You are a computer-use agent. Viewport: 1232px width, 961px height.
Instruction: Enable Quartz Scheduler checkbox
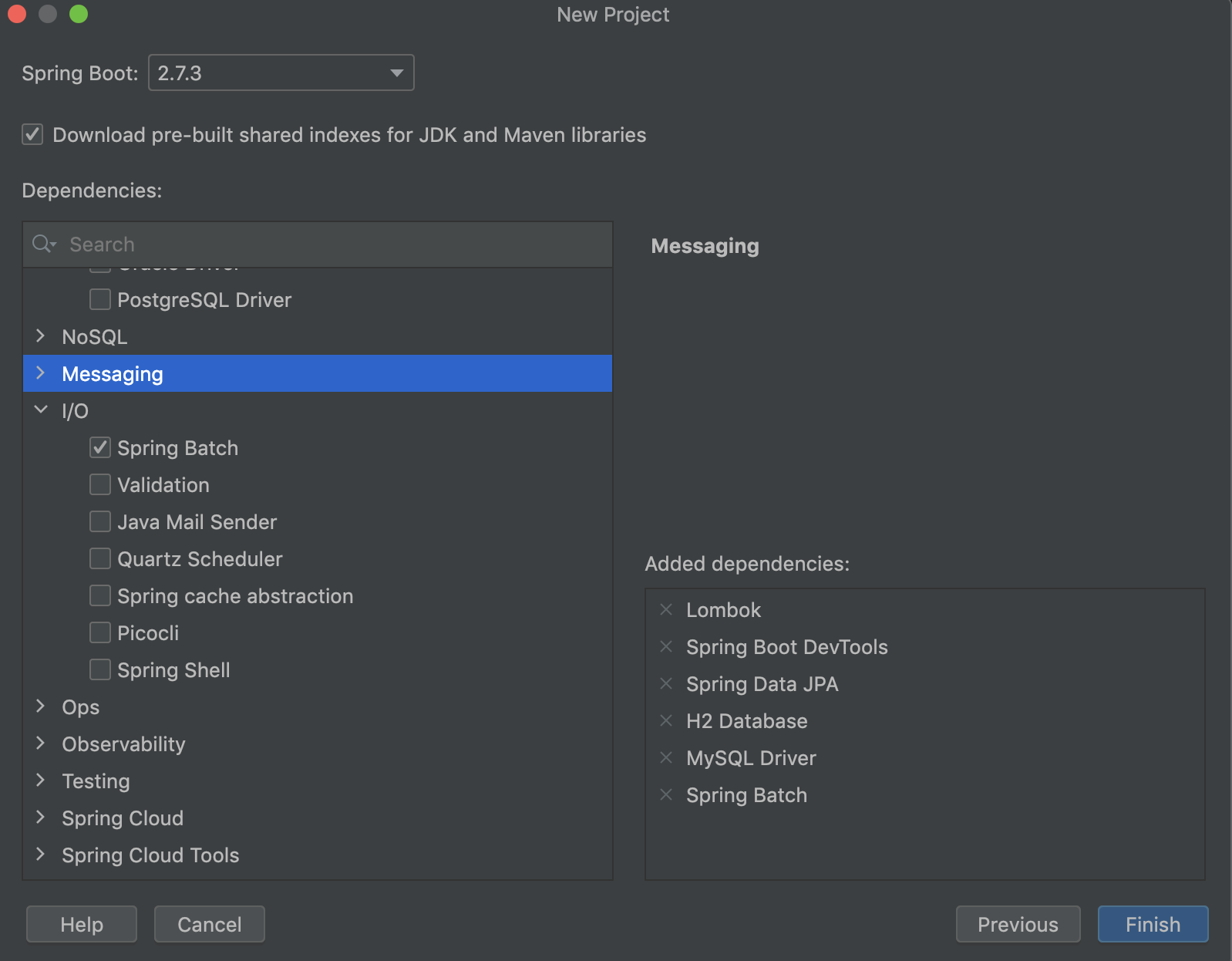[x=100, y=558]
